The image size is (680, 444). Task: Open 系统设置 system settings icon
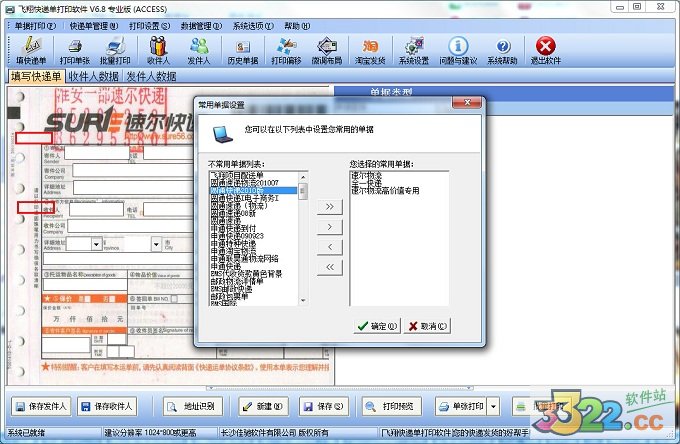(x=414, y=51)
